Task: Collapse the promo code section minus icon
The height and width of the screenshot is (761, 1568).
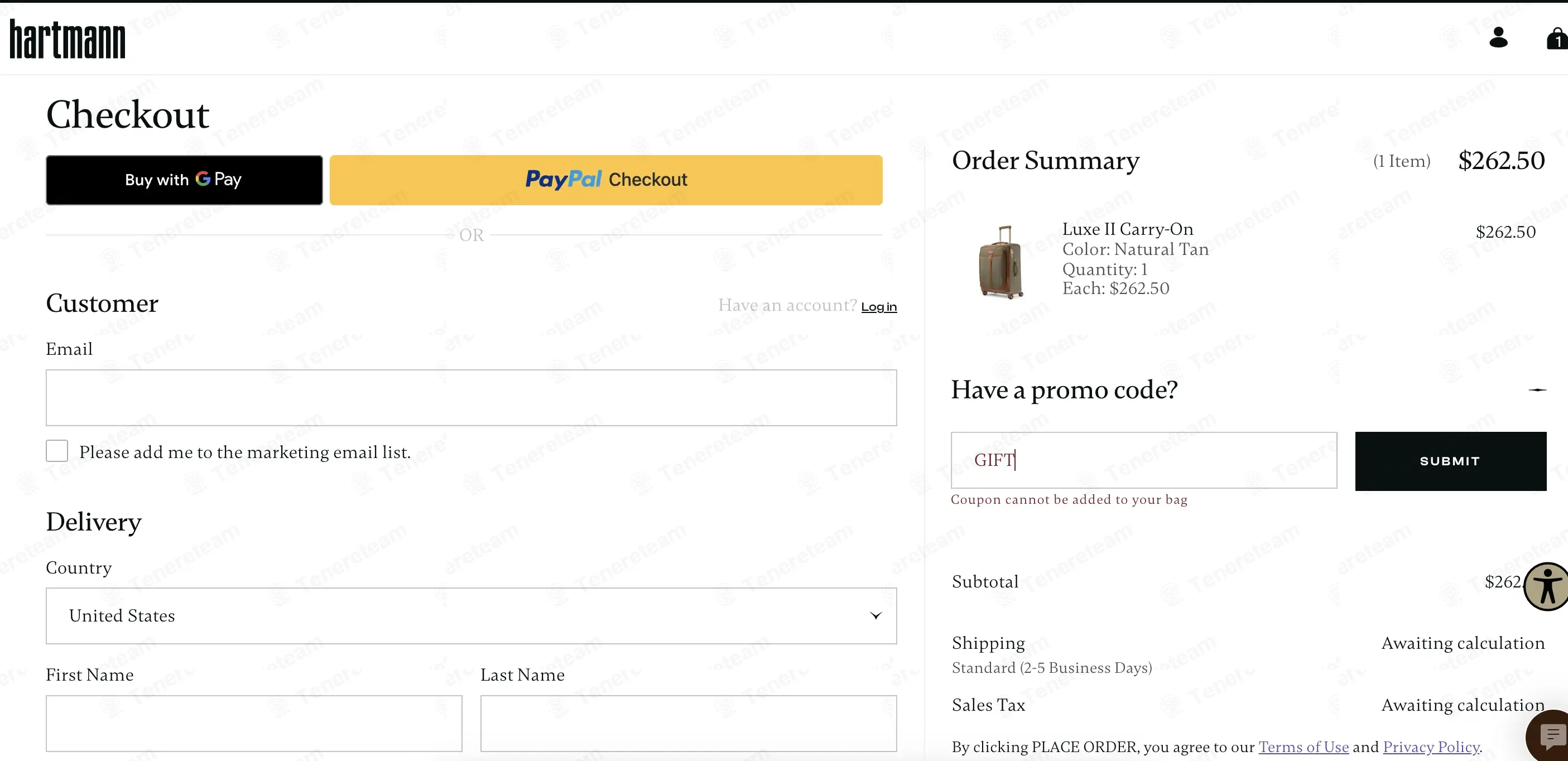Action: coord(1537,389)
